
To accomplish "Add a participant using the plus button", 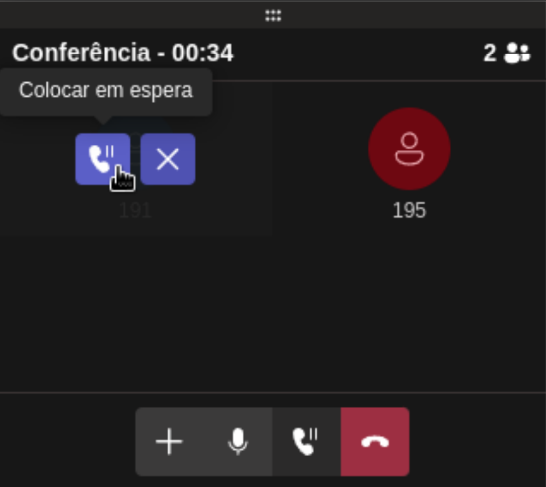I will click(169, 441).
